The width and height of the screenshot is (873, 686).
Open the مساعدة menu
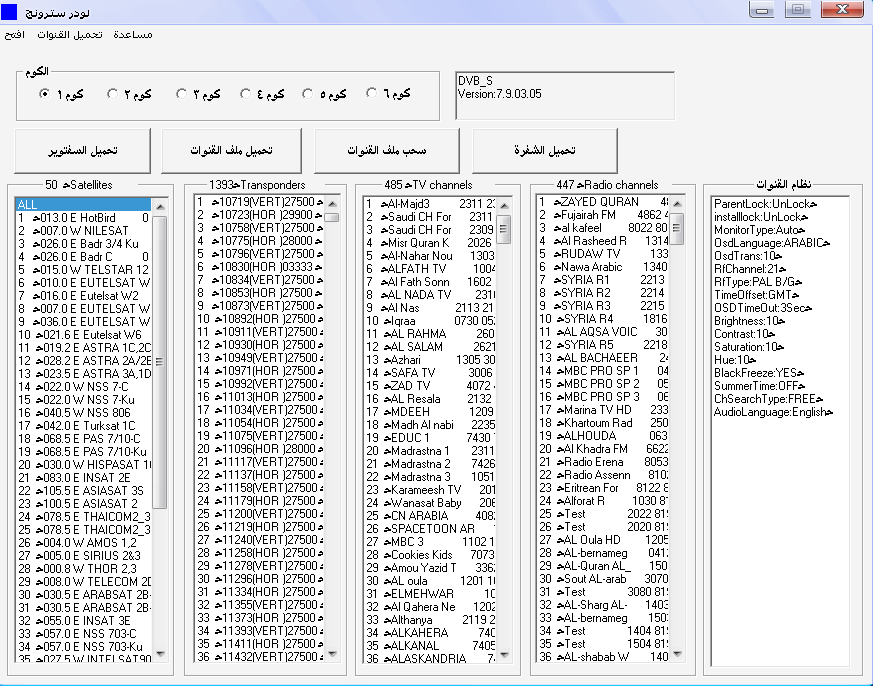coord(133,35)
